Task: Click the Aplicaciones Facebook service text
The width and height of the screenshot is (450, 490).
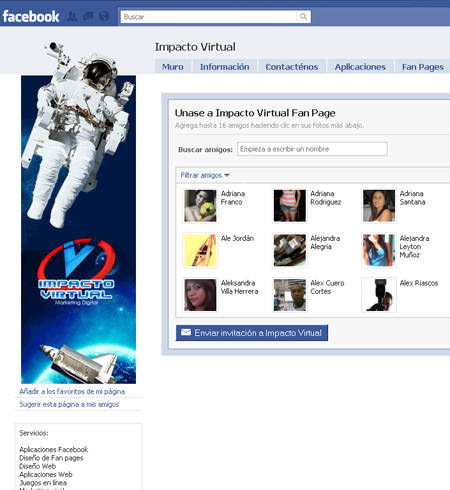Action: [x=54, y=449]
